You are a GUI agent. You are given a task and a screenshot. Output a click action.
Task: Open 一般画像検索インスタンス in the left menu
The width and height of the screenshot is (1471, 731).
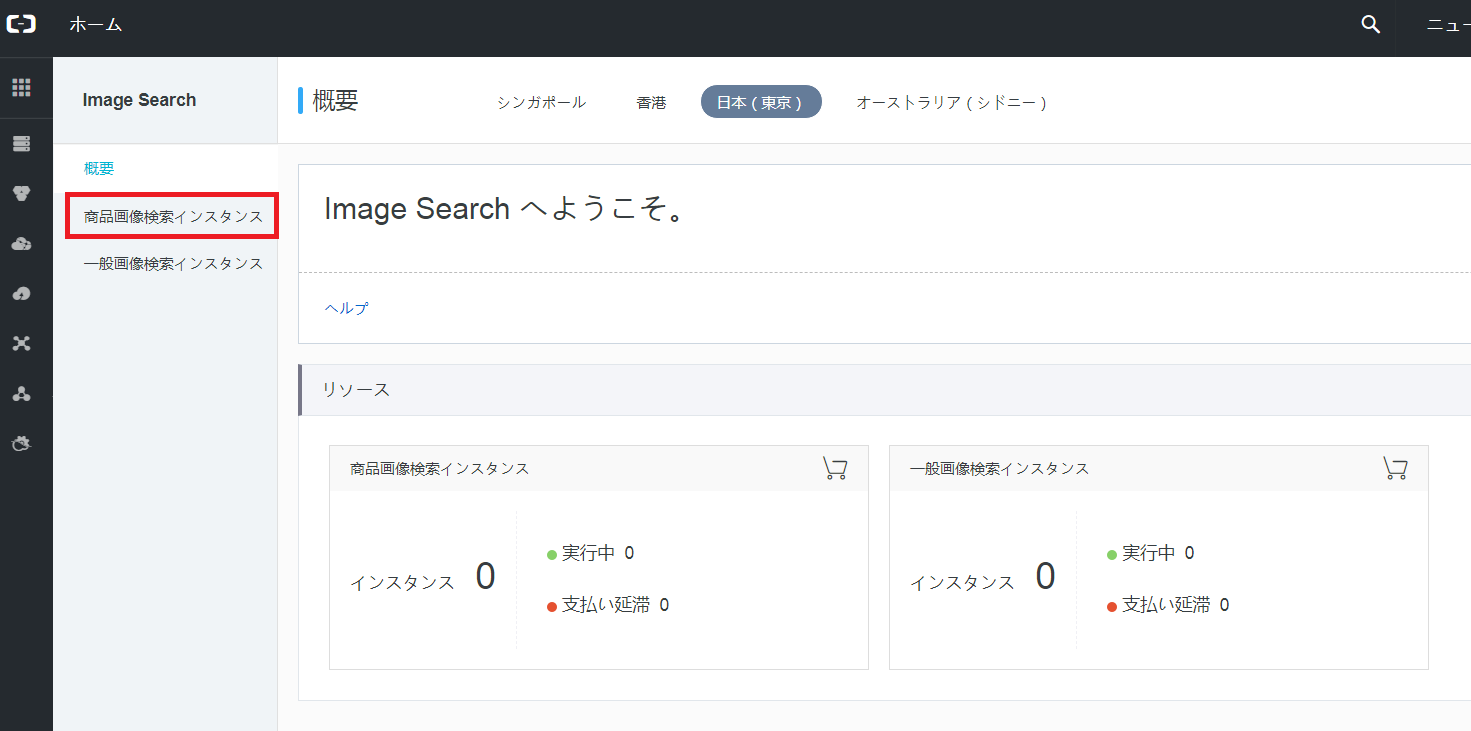[x=173, y=264]
